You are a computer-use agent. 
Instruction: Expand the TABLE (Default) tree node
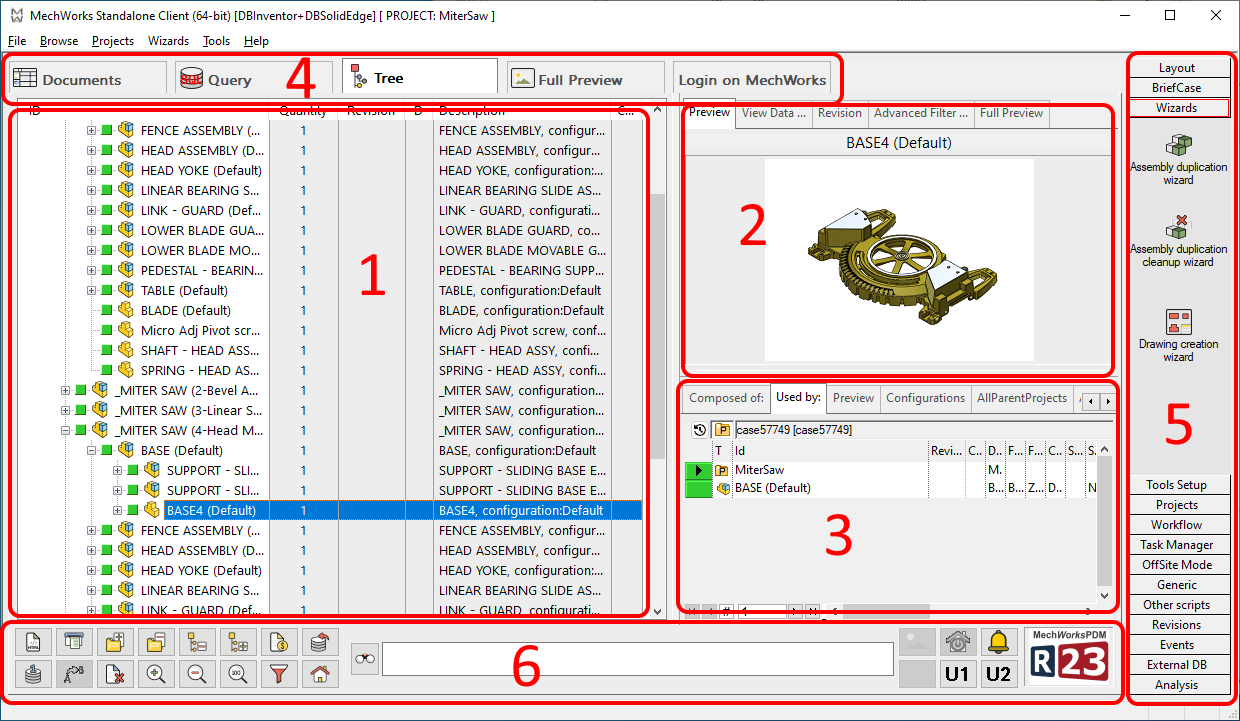click(92, 290)
